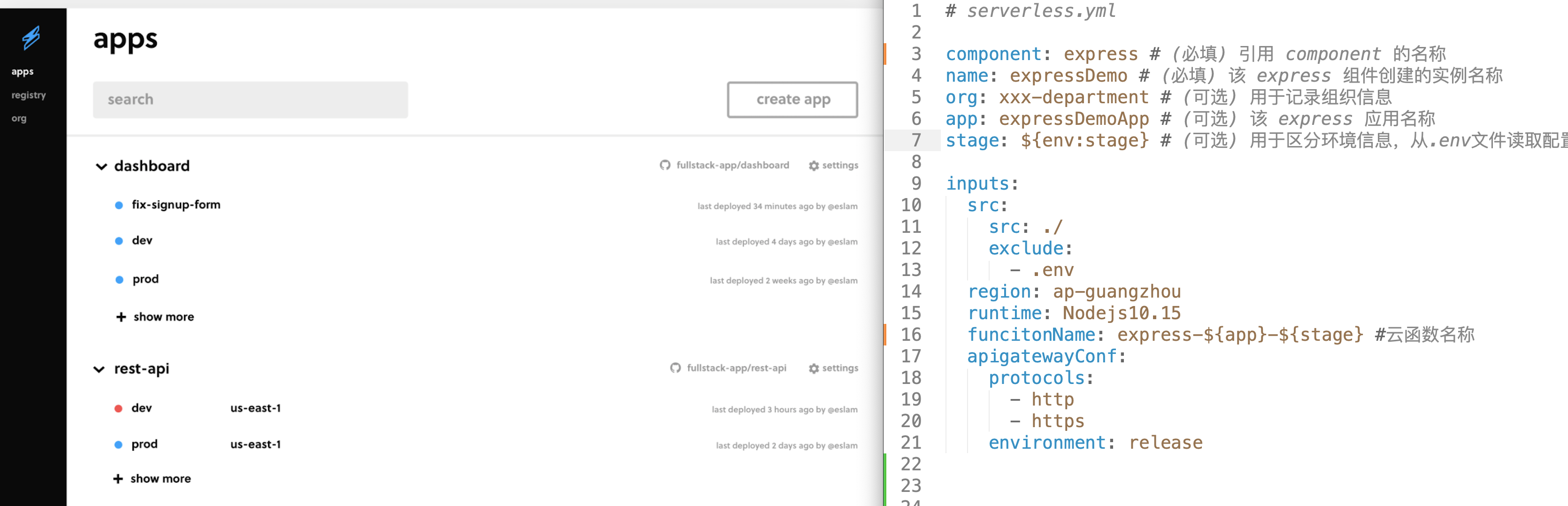
Task: Collapse the rest-api app group
Action: pyautogui.click(x=99, y=369)
